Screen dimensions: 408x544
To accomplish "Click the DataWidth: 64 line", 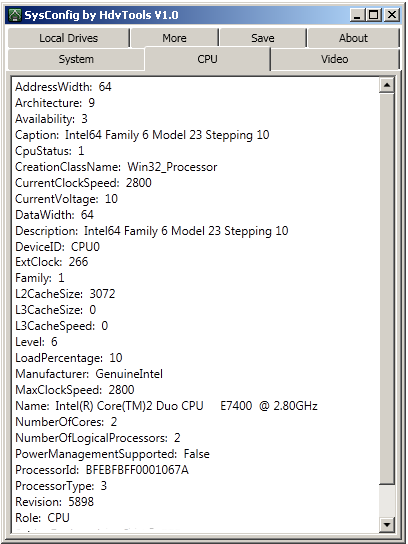I will tap(54, 215).
